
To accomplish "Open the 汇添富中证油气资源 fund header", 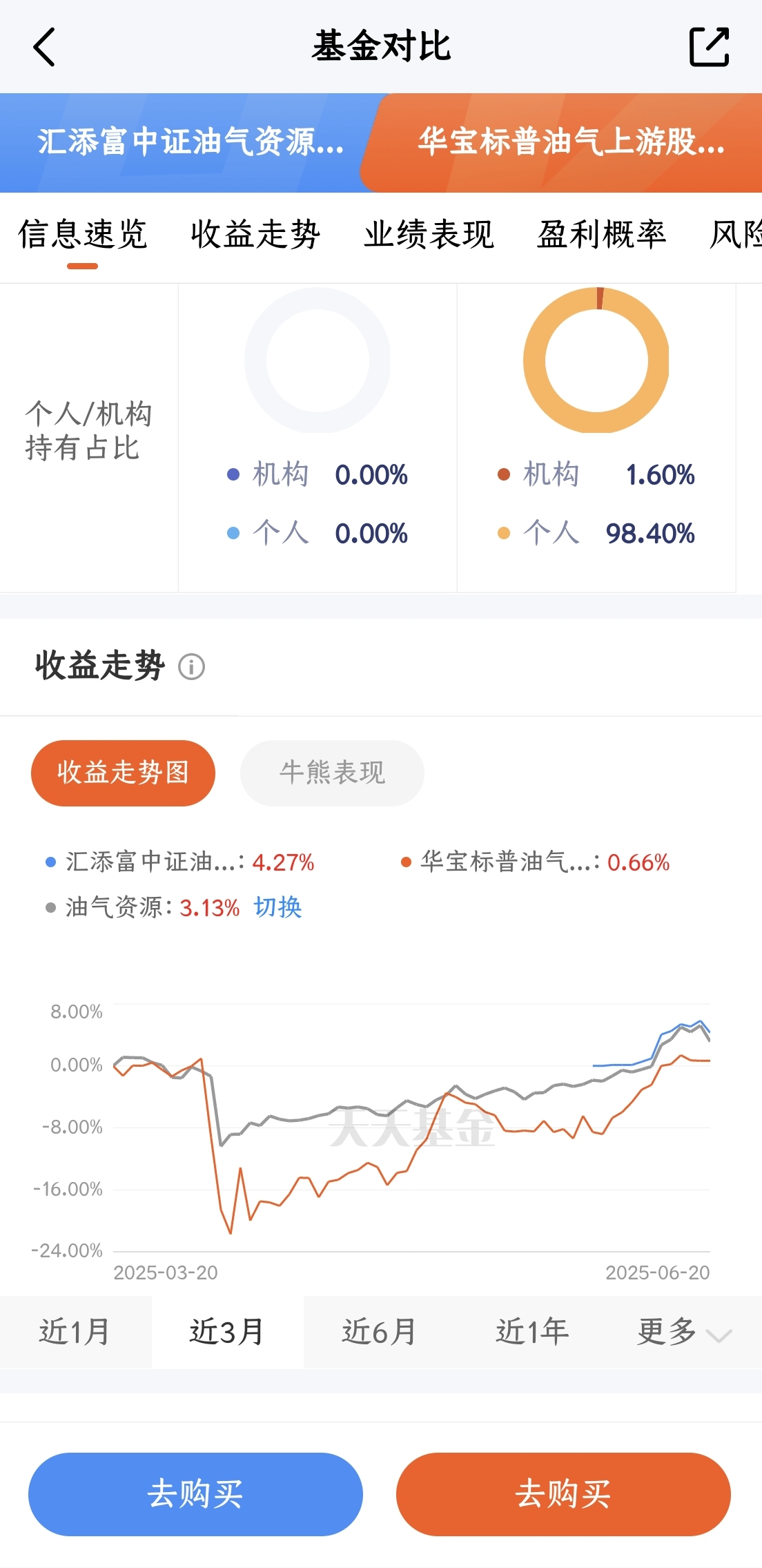I will (x=190, y=142).
